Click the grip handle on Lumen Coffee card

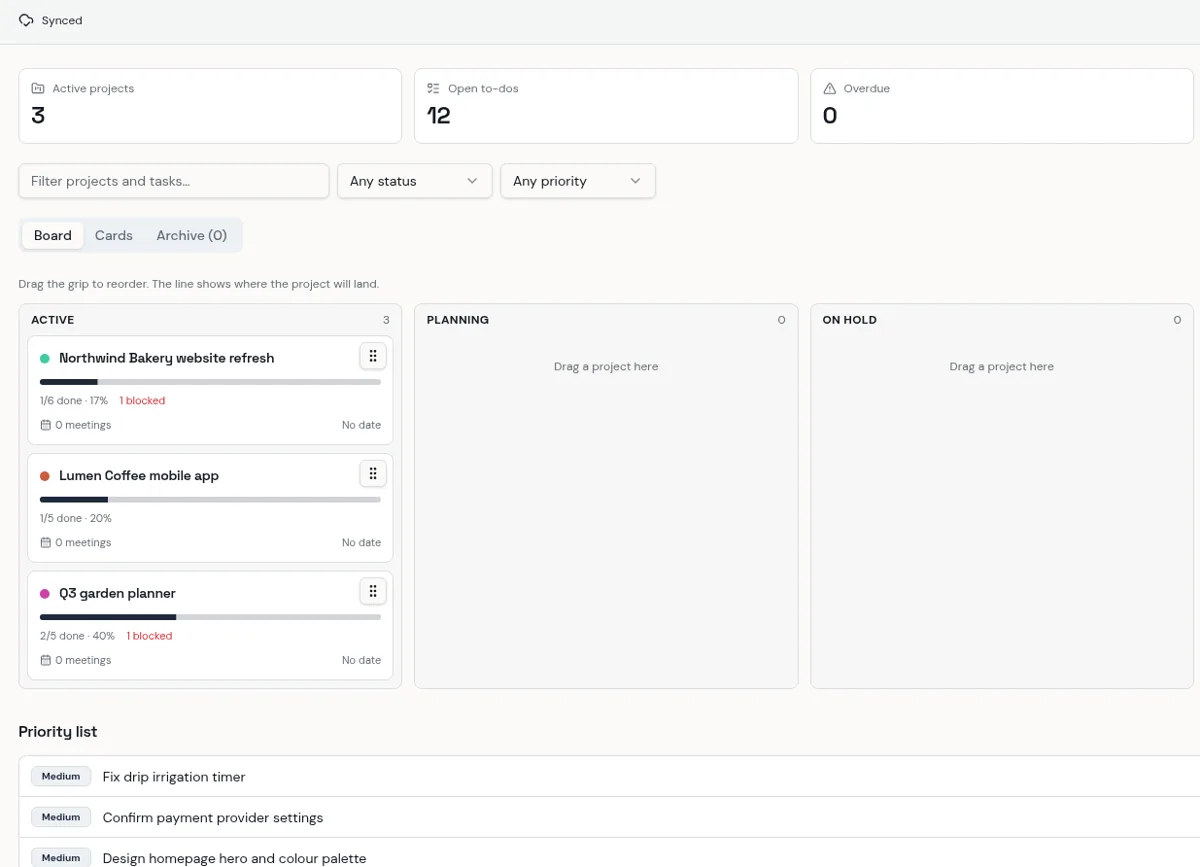tap(373, 474)
